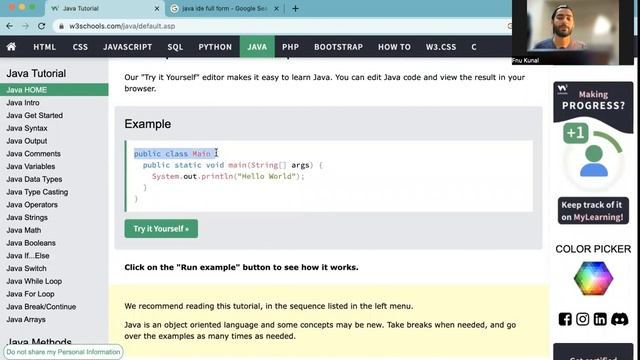Viewport: 640px width, 360px height.
Task: Click the W3Schools home icon
Action: click(x=11, y=47)
